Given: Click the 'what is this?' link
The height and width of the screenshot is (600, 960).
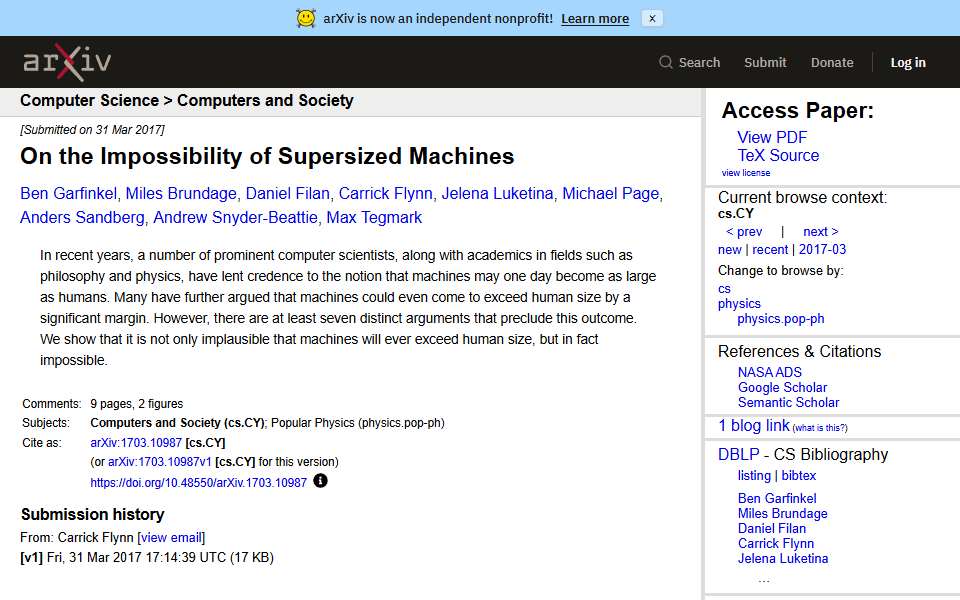Looking at the screenshot, I should point(820,428).
